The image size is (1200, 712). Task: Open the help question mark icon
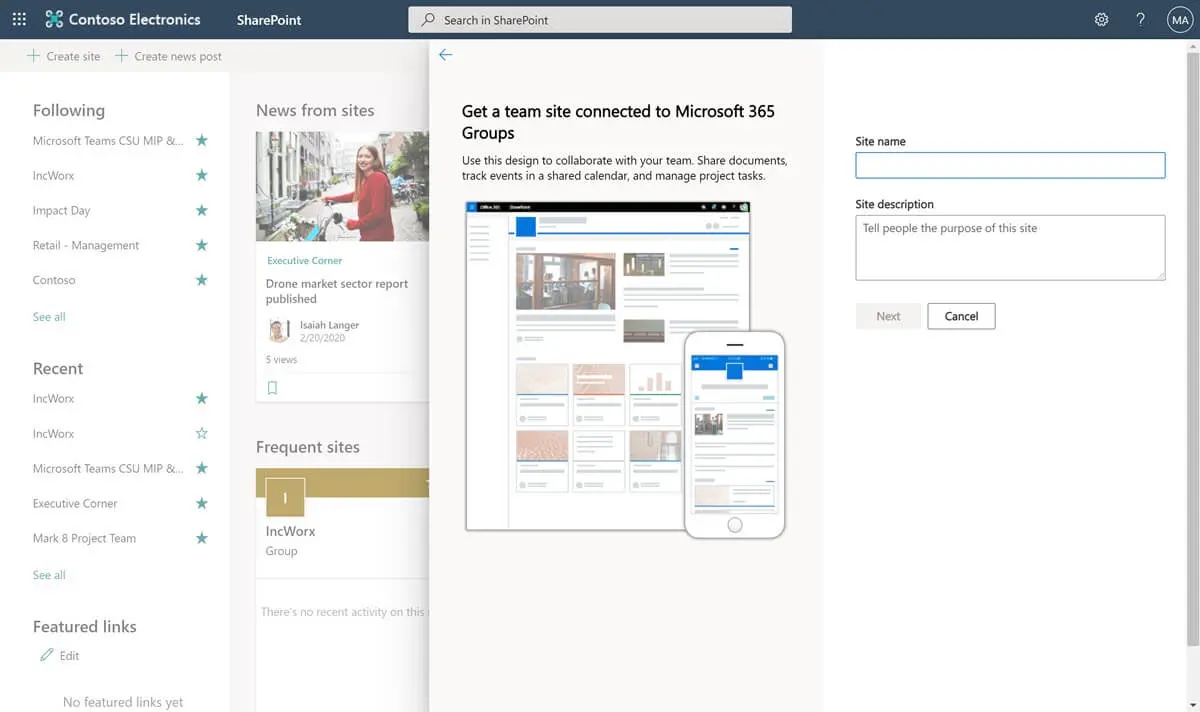(1141, 19)
